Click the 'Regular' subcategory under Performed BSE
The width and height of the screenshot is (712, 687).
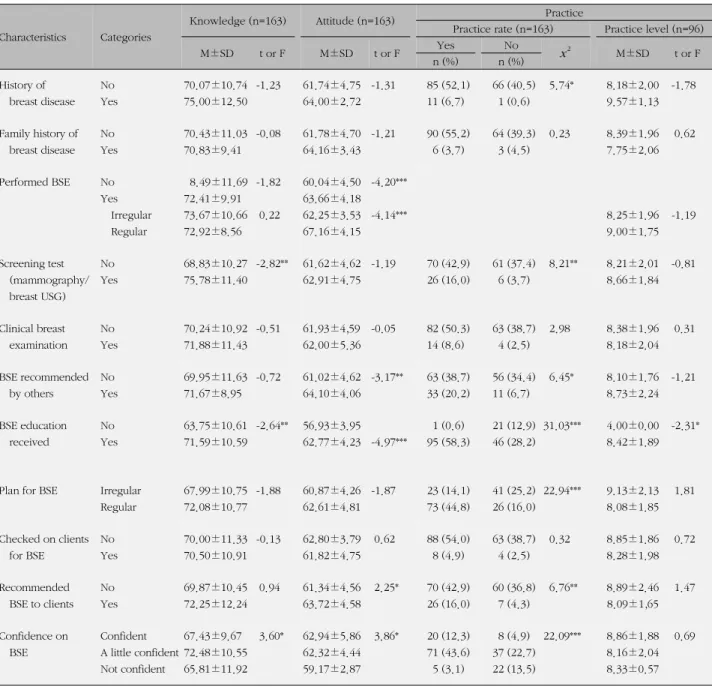(129, 232)
